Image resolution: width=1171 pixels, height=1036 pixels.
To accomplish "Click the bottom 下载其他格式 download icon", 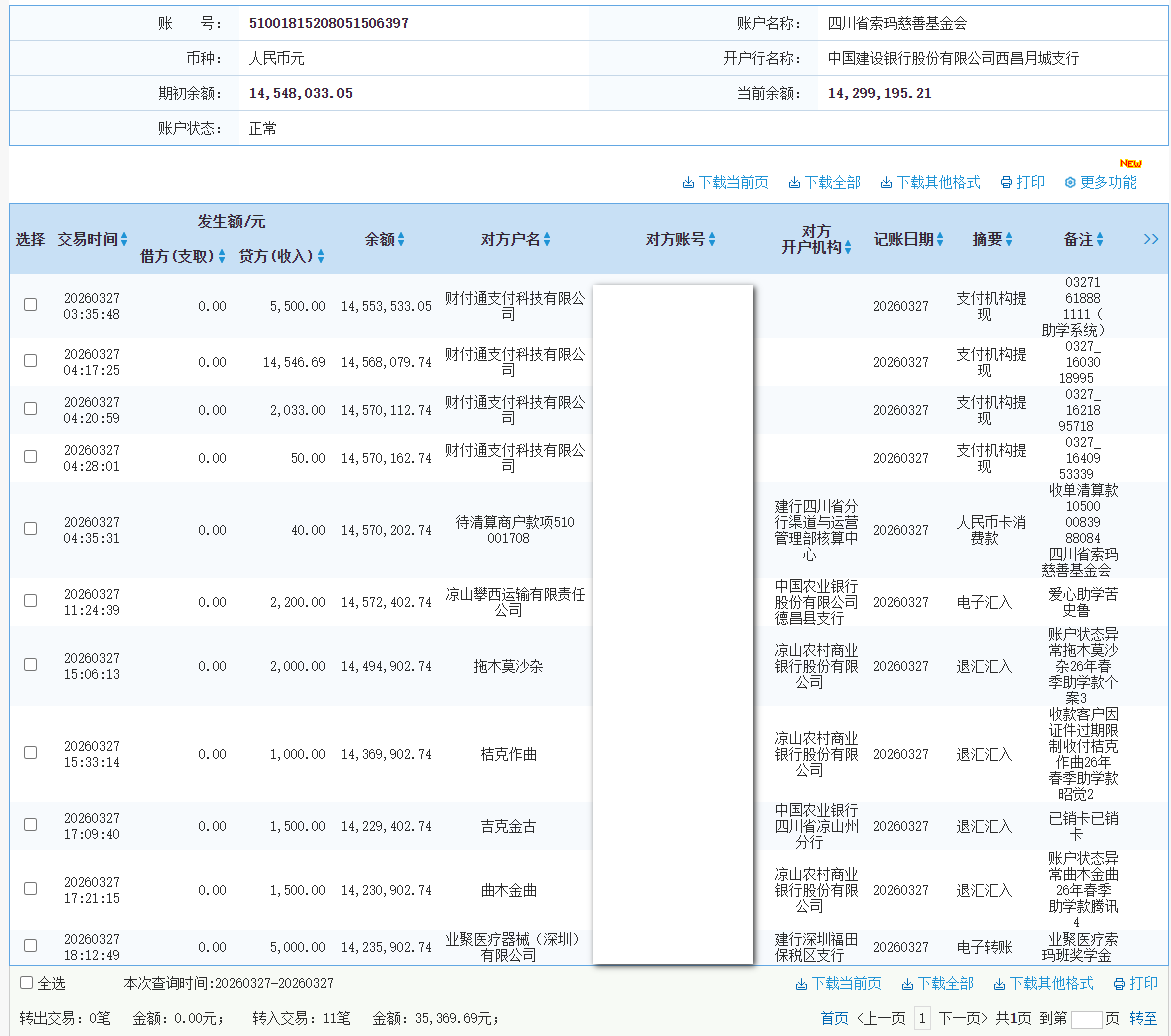I will 999,984.
